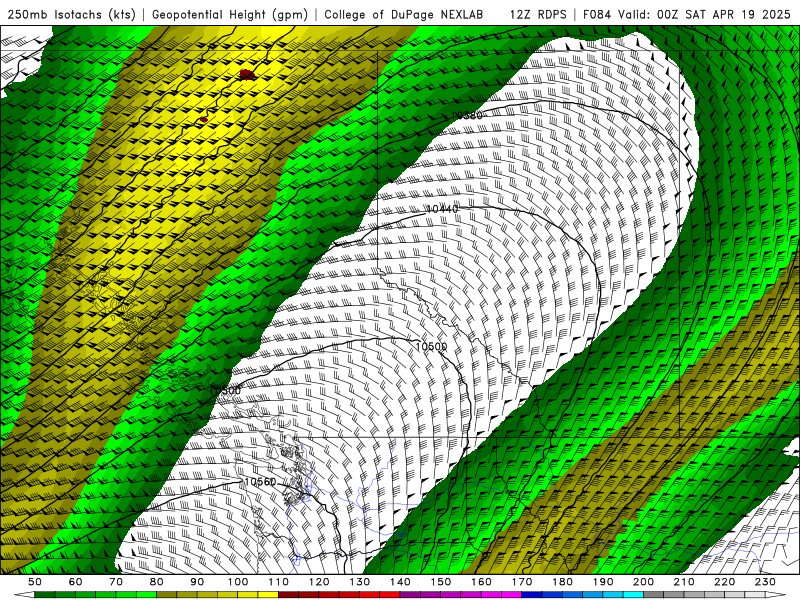Click the bright cyan swatch before 200 on the legend
The width and height of the screenshot is (800, 600).
tap(634, 595)
